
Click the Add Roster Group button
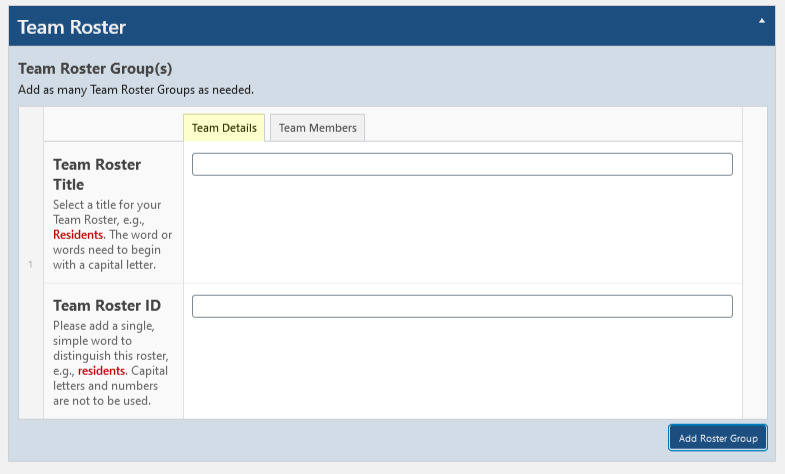(717, 438)
